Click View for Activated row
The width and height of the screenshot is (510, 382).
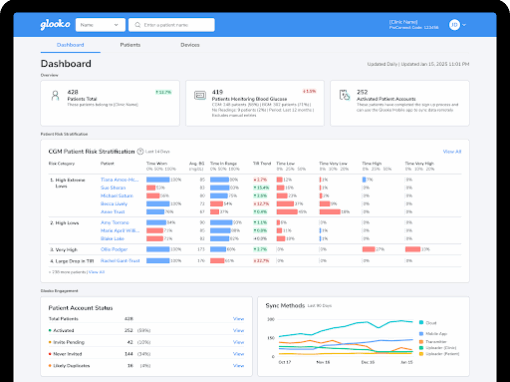coord(238,330)
